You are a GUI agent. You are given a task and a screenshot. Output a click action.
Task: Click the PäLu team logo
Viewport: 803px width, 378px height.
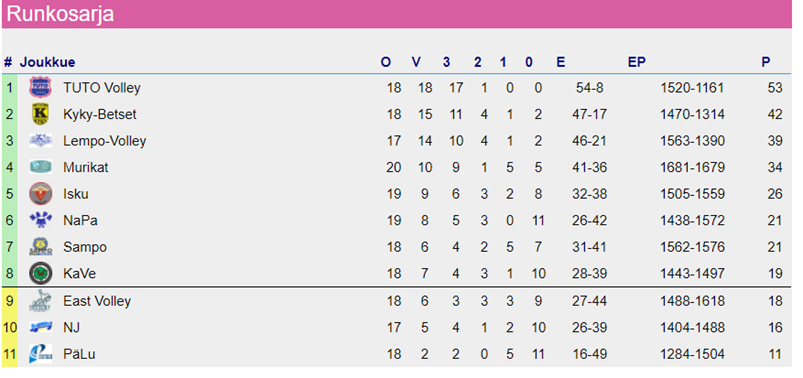coord(40,354)
